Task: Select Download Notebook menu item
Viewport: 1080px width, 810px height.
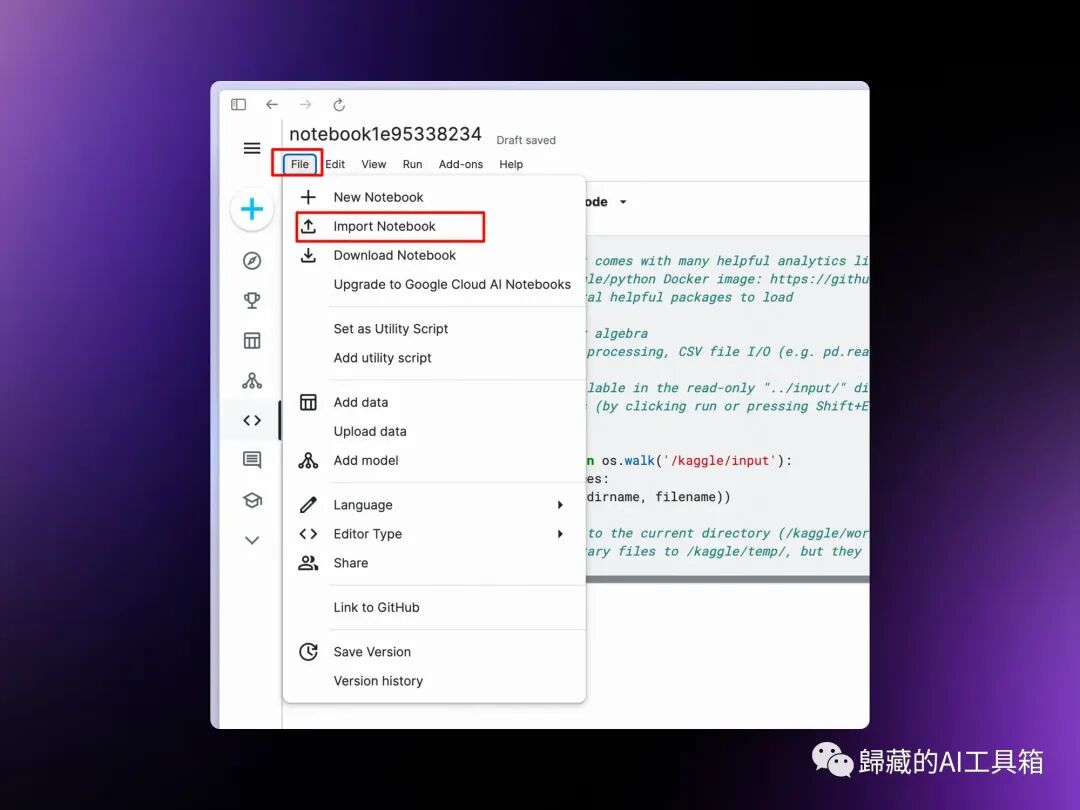Action: [x=434, y=256]
